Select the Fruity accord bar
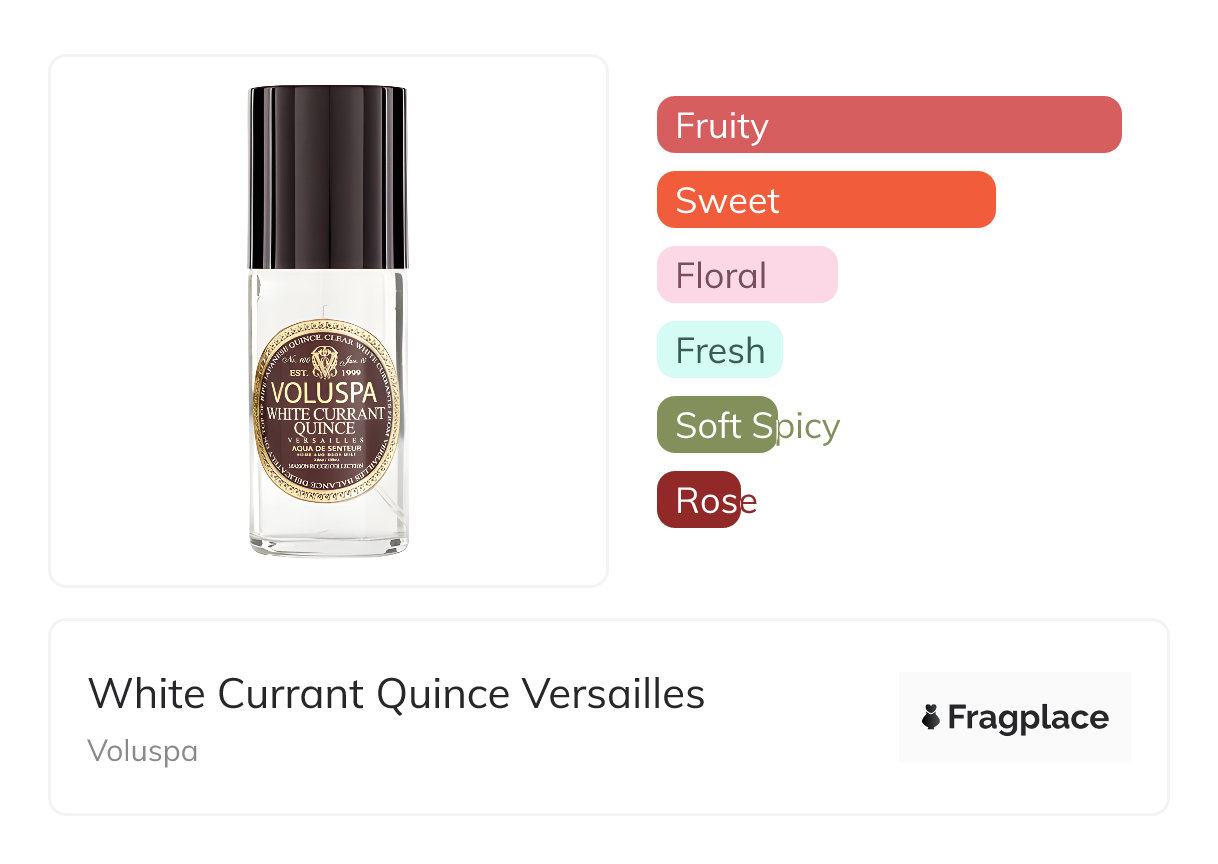This screenshot has height=864, width=1218. (889, 125)
